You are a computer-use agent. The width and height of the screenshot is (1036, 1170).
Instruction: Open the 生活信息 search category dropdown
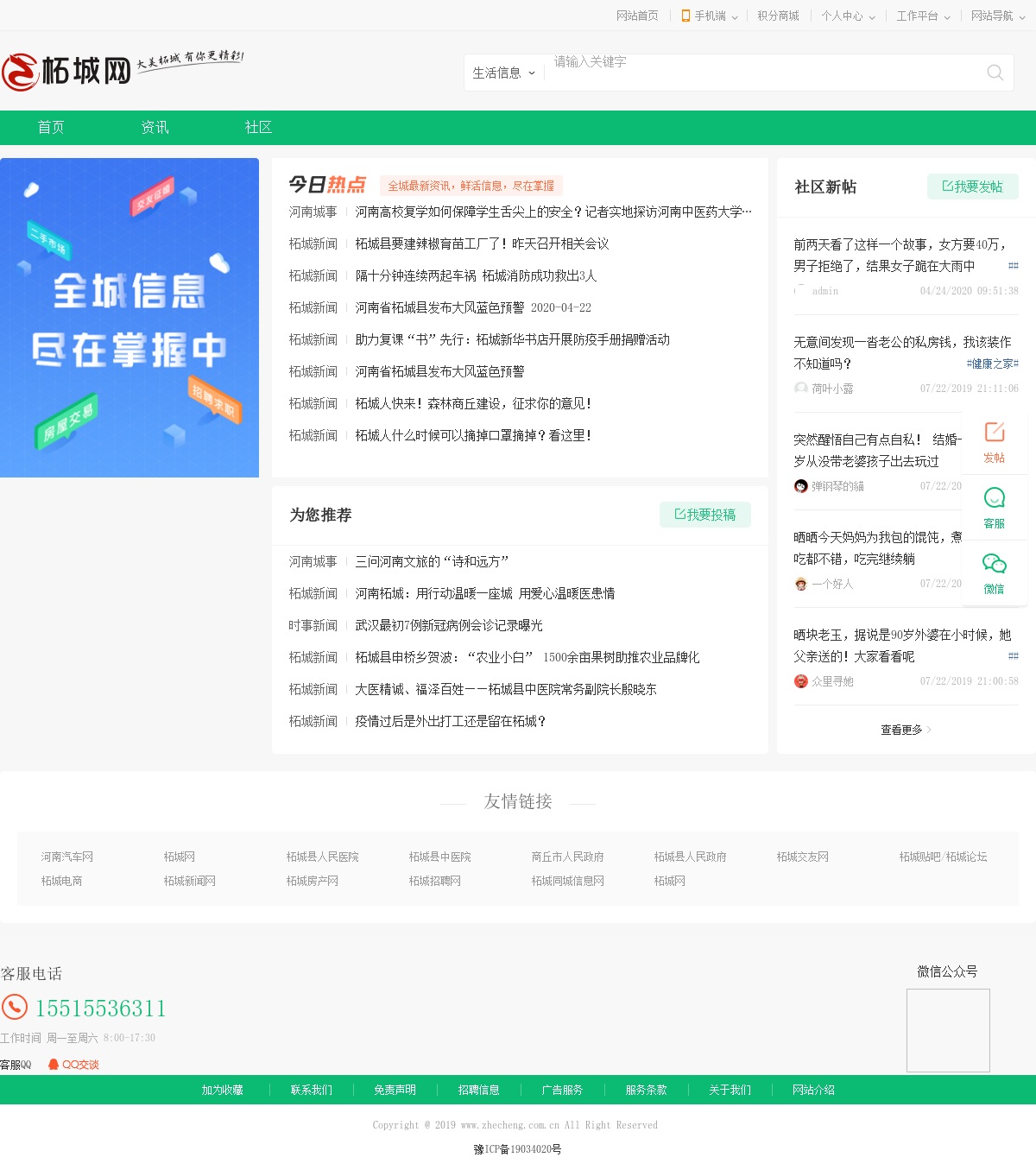[503, 73]
